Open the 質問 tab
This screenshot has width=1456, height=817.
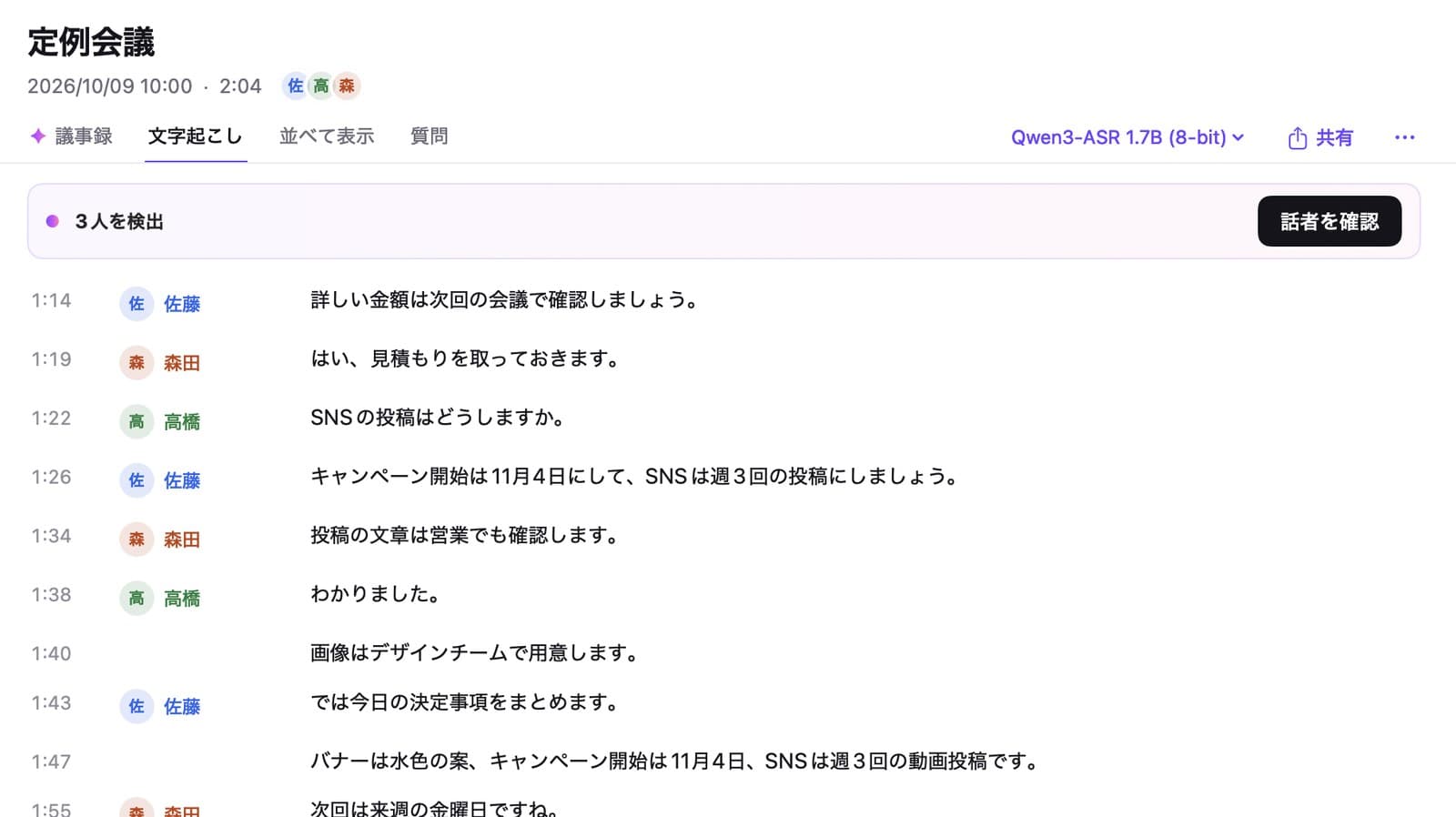point(429,136)
